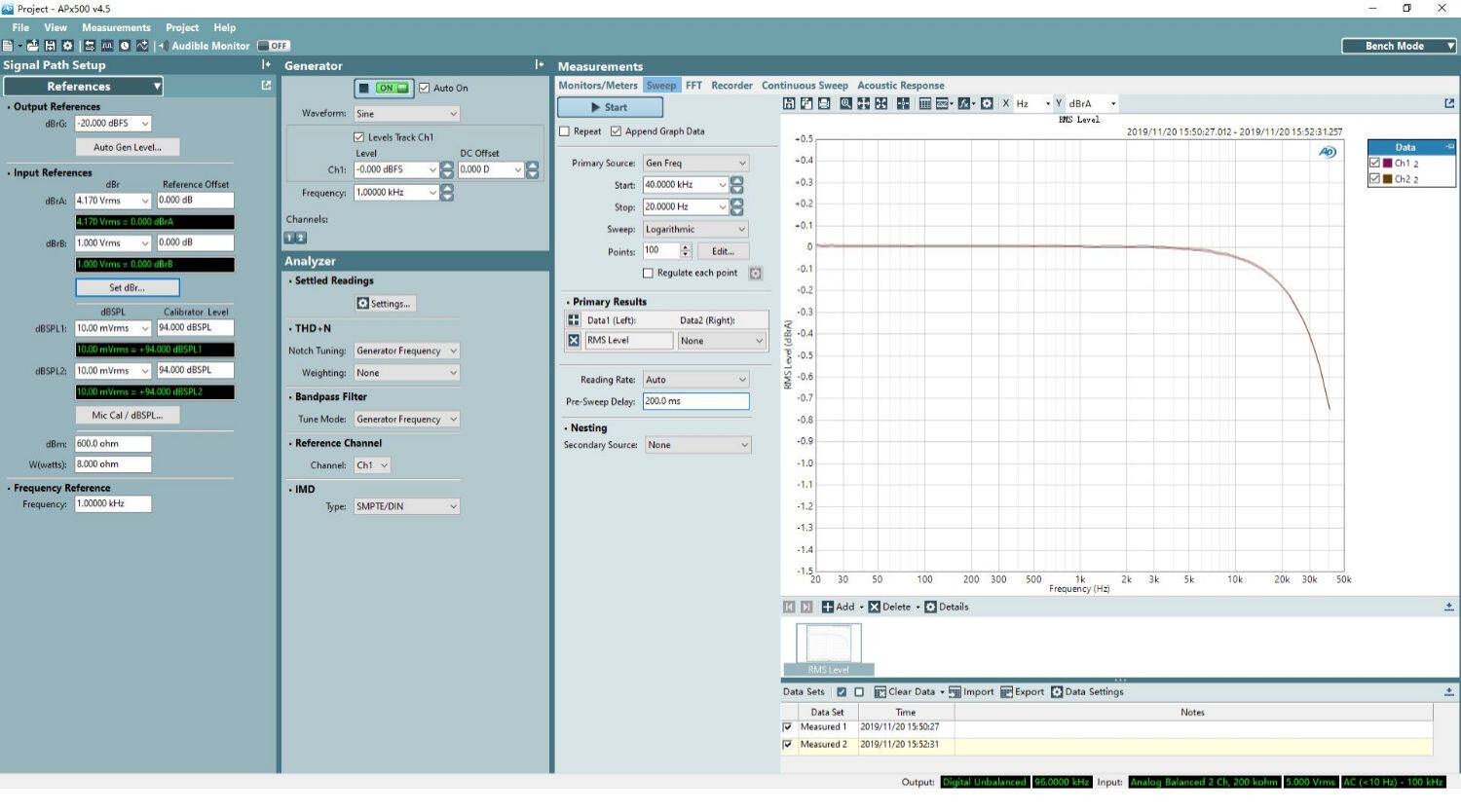Viewport: 1461px width, 812px height.
Task: Switch to the FFT tab
Action: (x=693, y=86)
